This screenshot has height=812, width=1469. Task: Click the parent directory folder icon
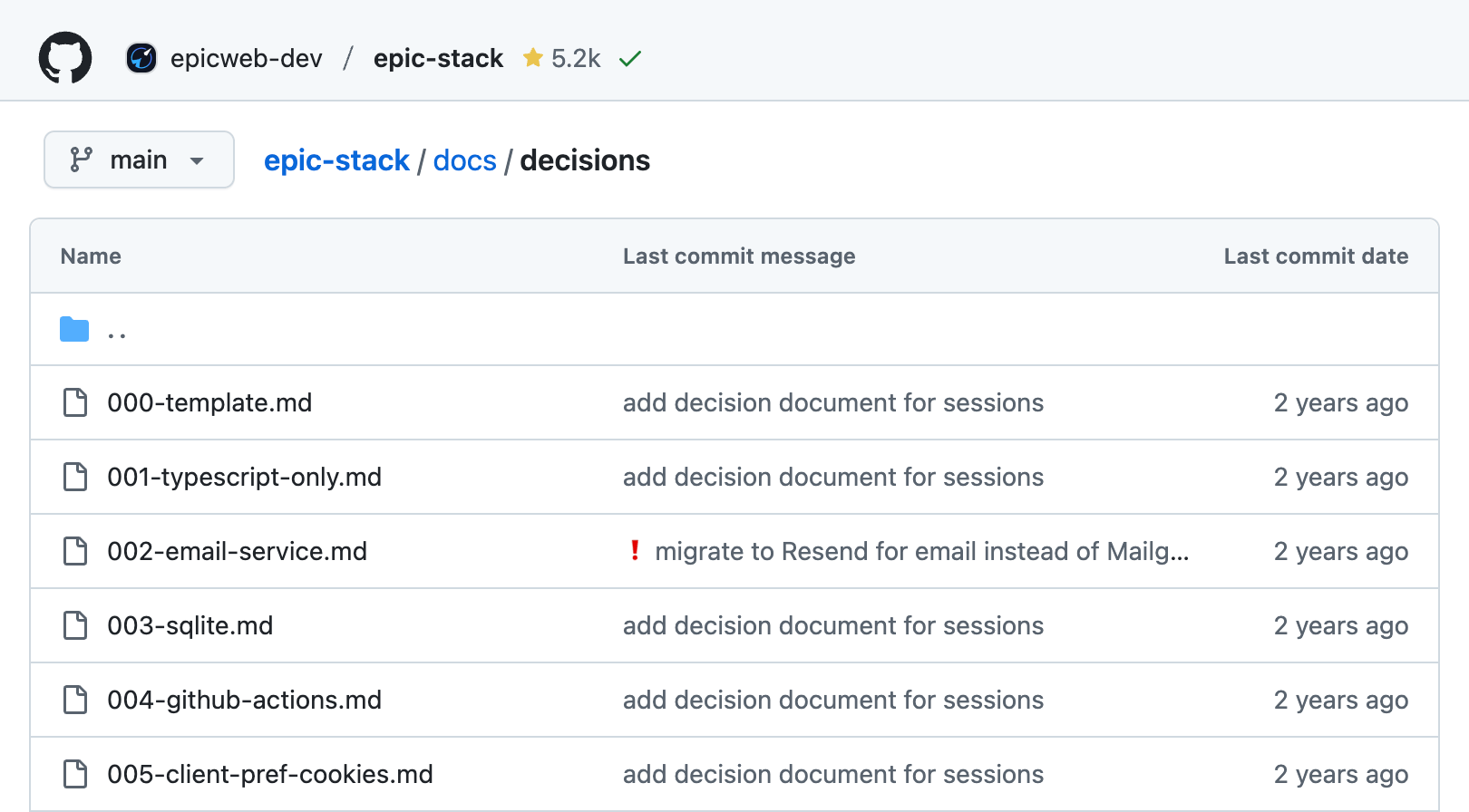click(x=74, y=330)
